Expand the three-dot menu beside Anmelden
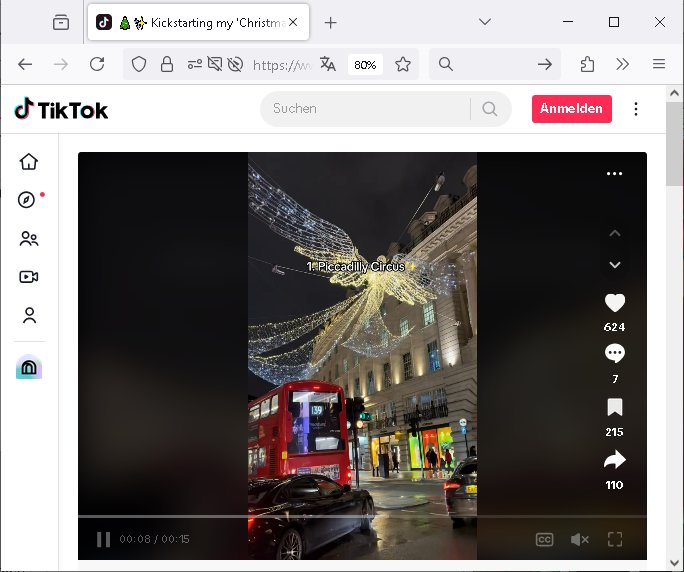This screenshot has width=684, height=572. point(636,109)
